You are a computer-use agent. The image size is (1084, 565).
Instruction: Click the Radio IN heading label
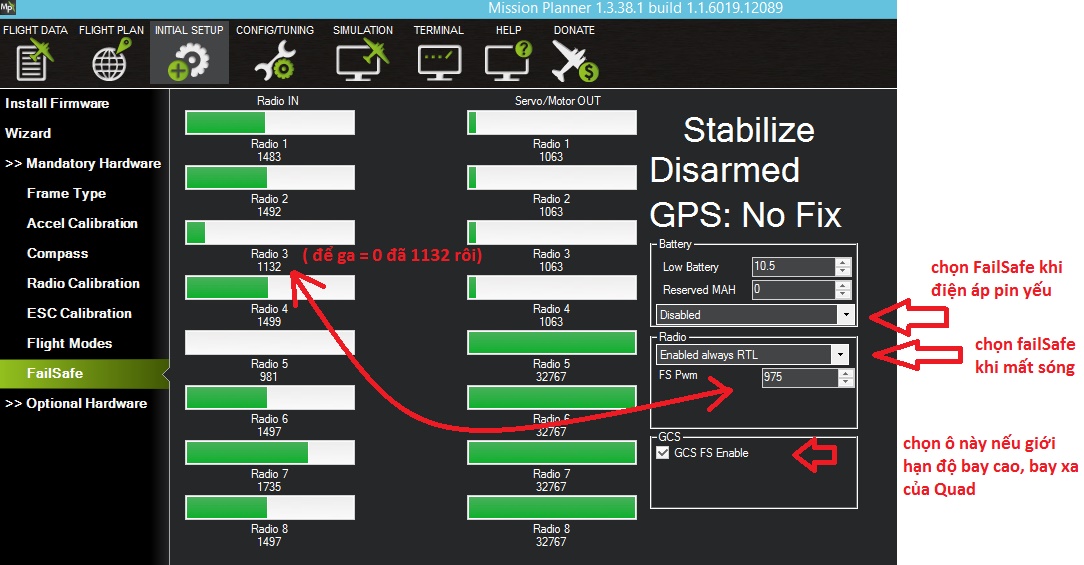pyautogui.click(x=278, y=101)
